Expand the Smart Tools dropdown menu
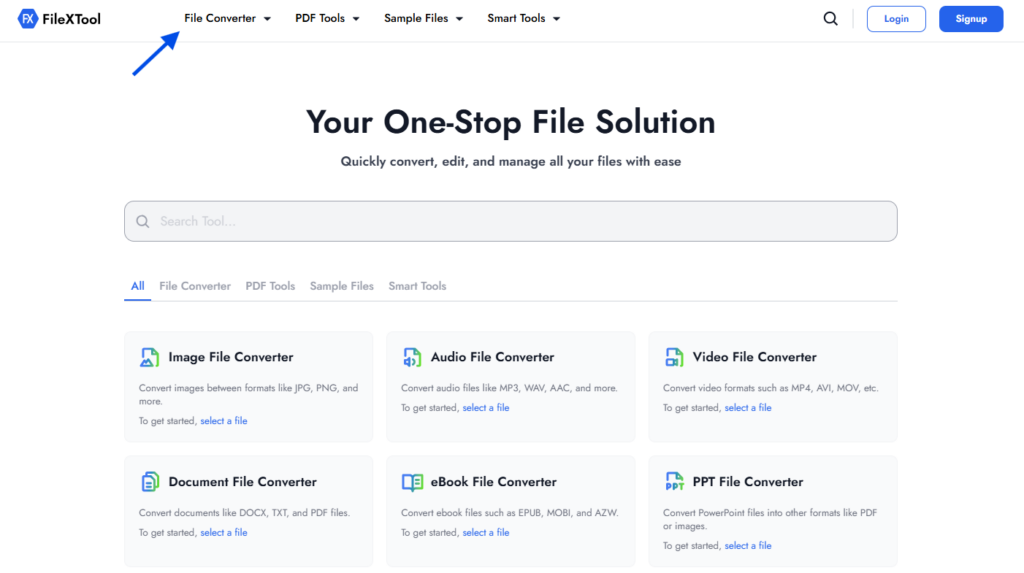 click(x=523, y=18)
